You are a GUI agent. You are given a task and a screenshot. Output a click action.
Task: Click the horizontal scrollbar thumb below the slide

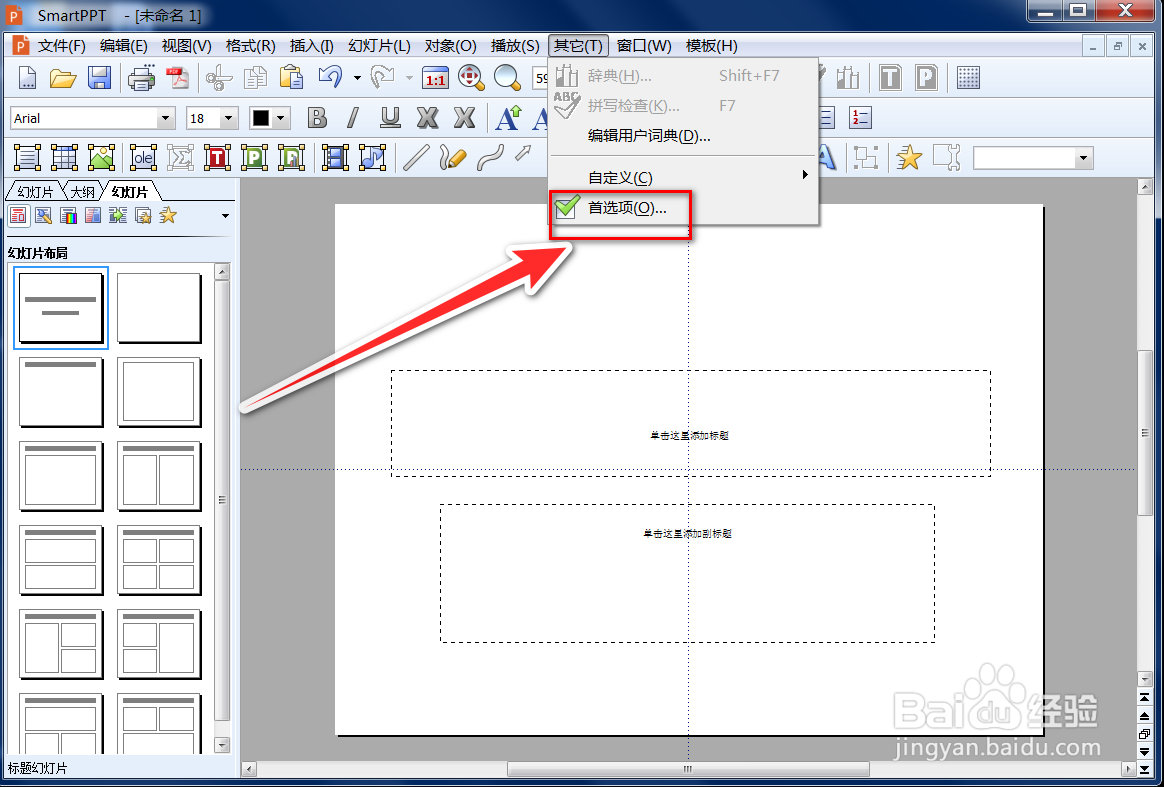(688, 769)
